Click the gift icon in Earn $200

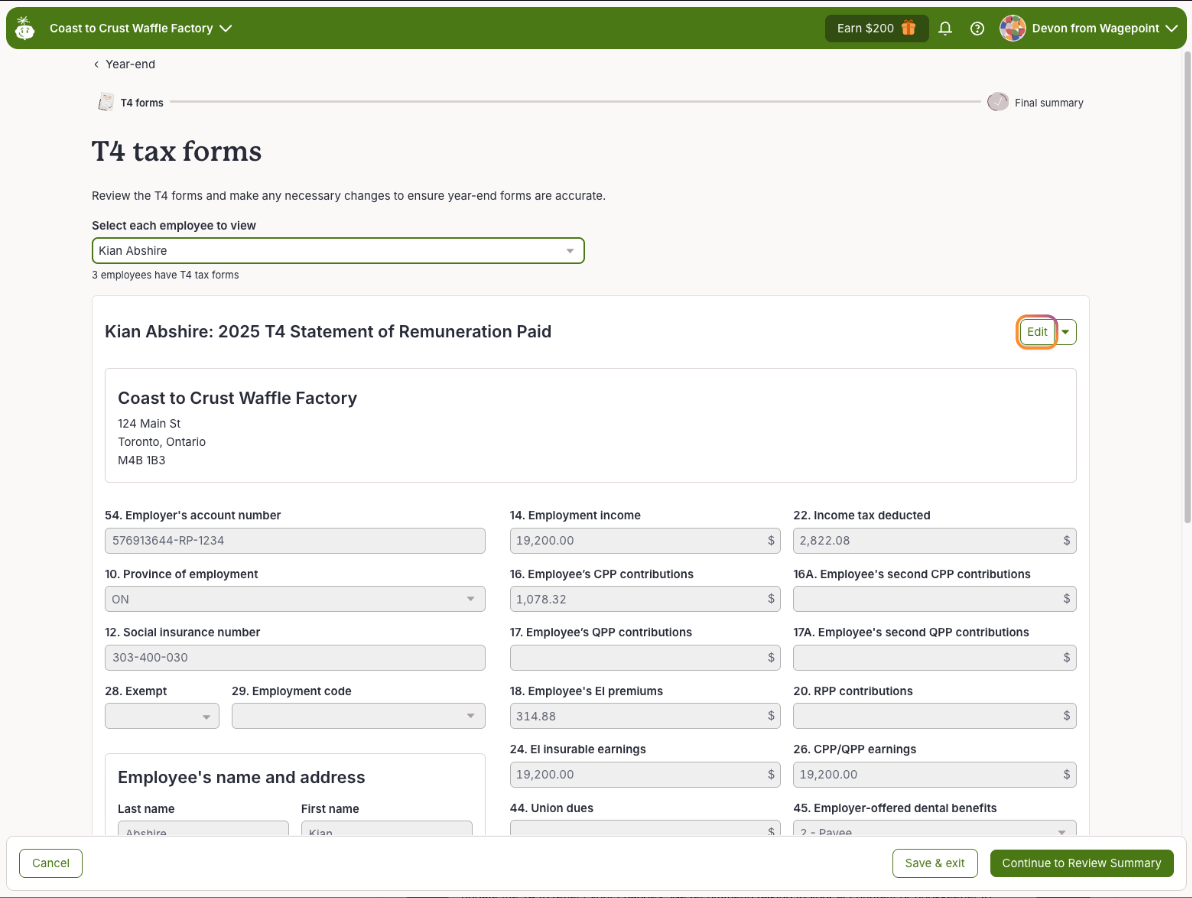pos(908,28)
